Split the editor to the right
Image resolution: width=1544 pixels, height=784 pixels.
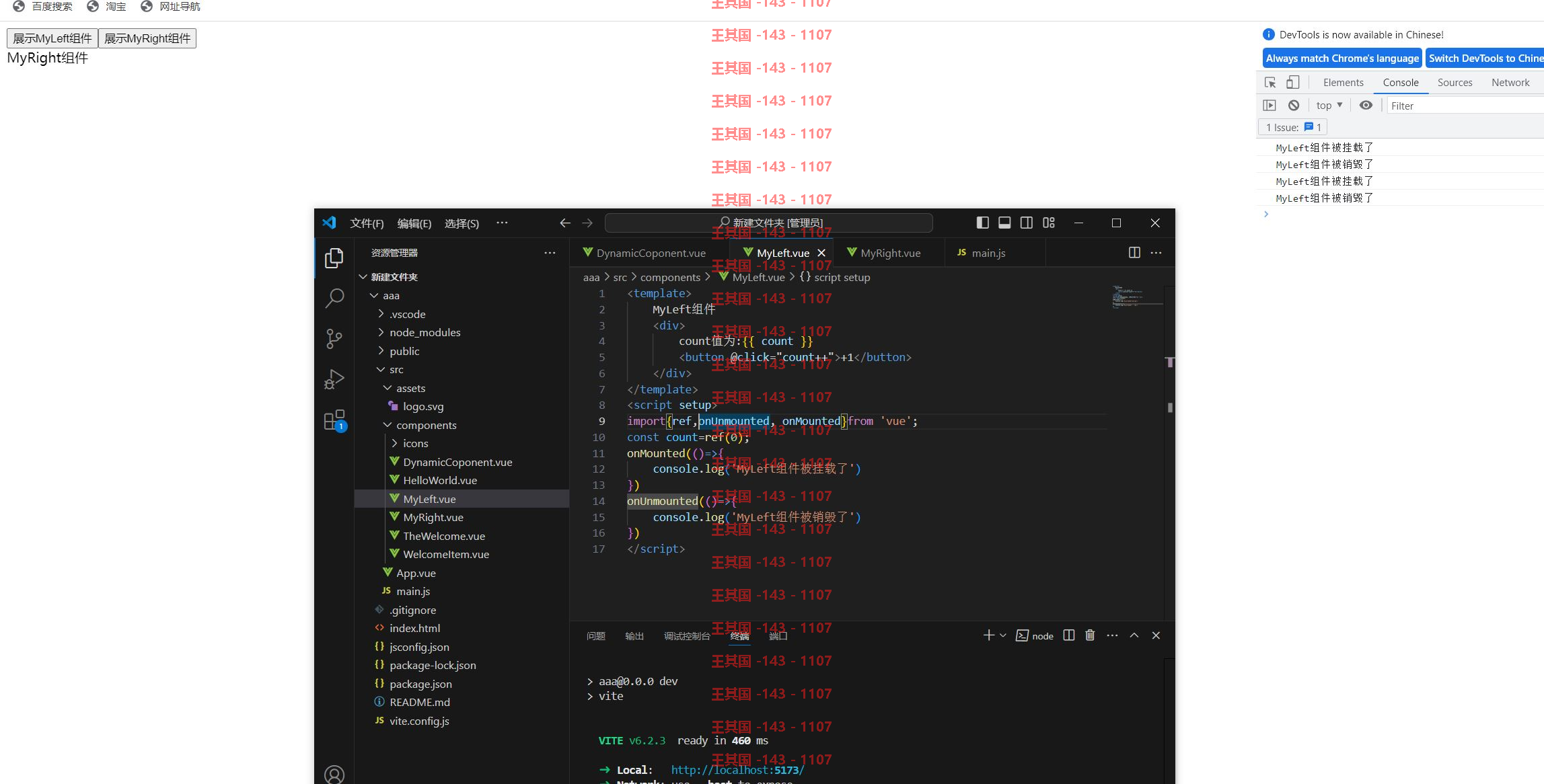tap(1134, 253)
